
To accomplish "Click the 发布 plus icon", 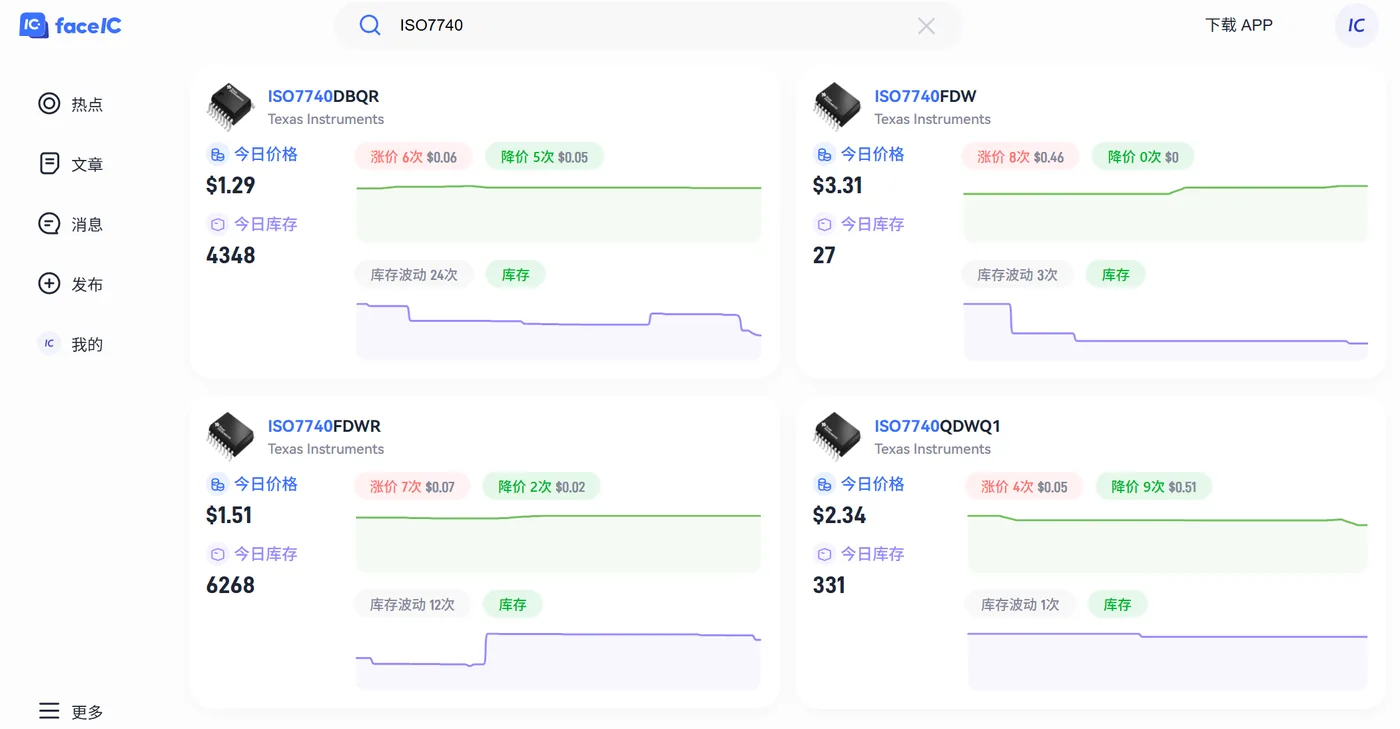I will tap(49, 283).
